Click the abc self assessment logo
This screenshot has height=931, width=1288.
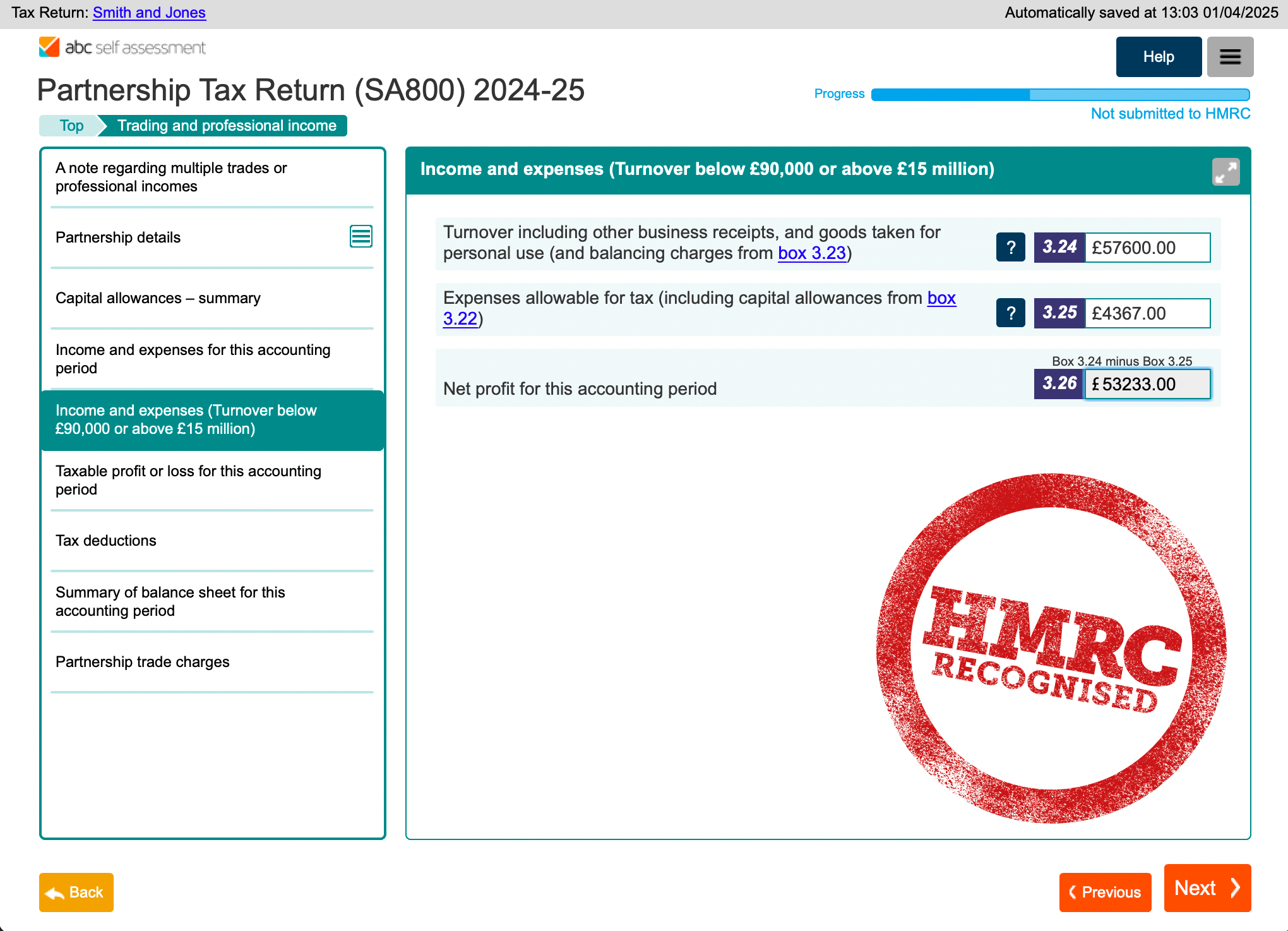click(122, 47)
